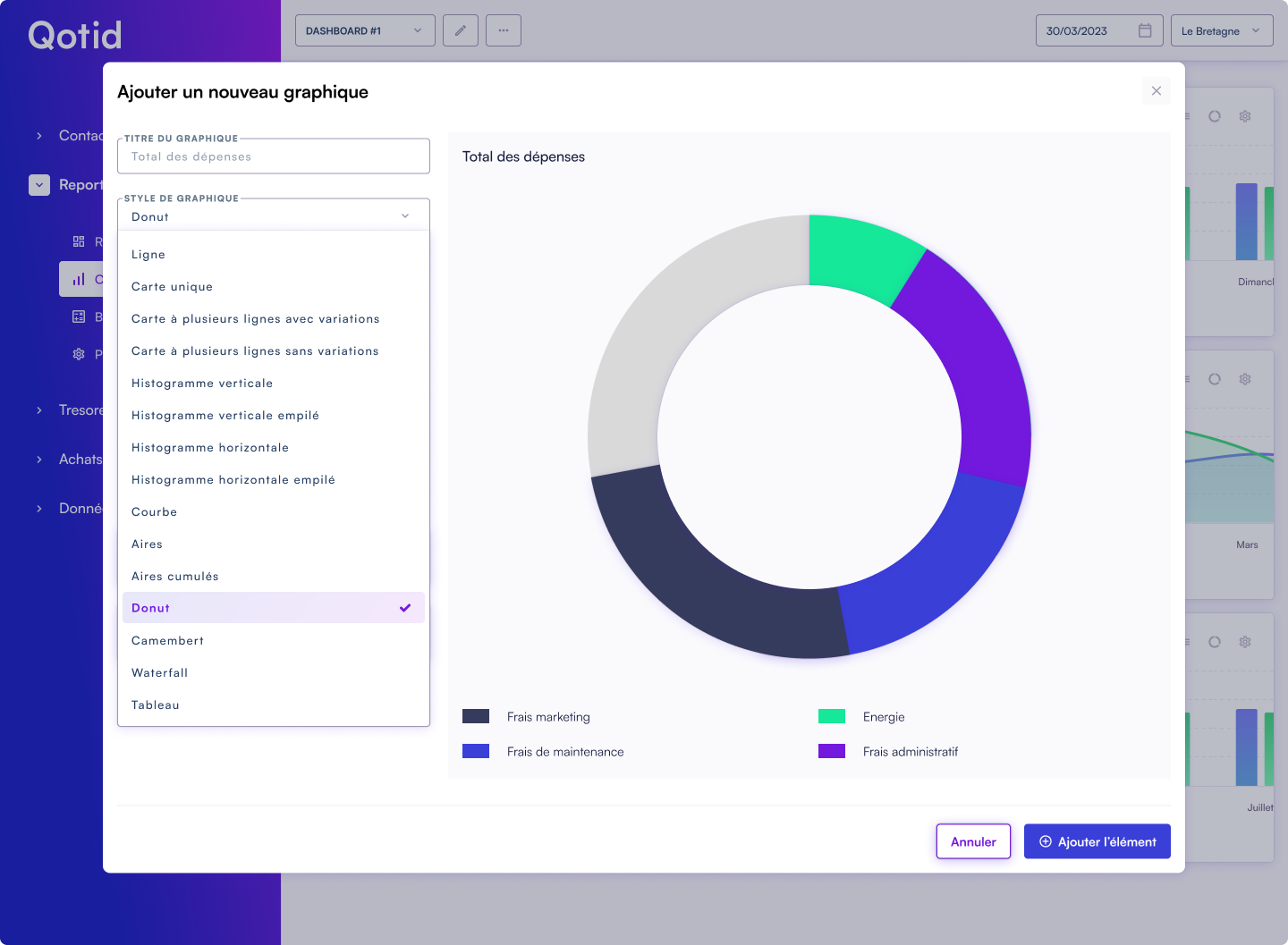Choose Histogramme verticale as chart style
Screen dimensions: 1288x945
[x=202, y=383]
